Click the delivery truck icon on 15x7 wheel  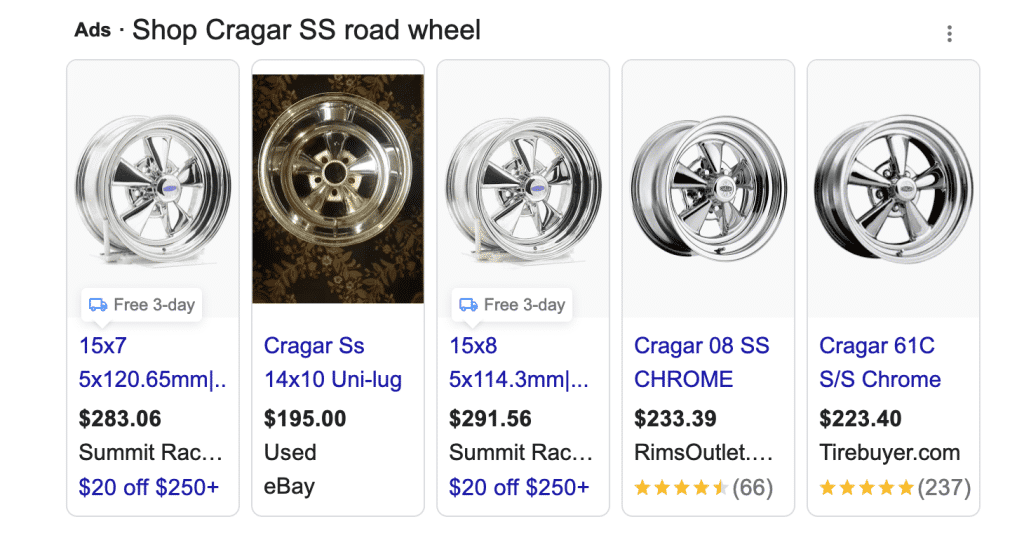98,305
